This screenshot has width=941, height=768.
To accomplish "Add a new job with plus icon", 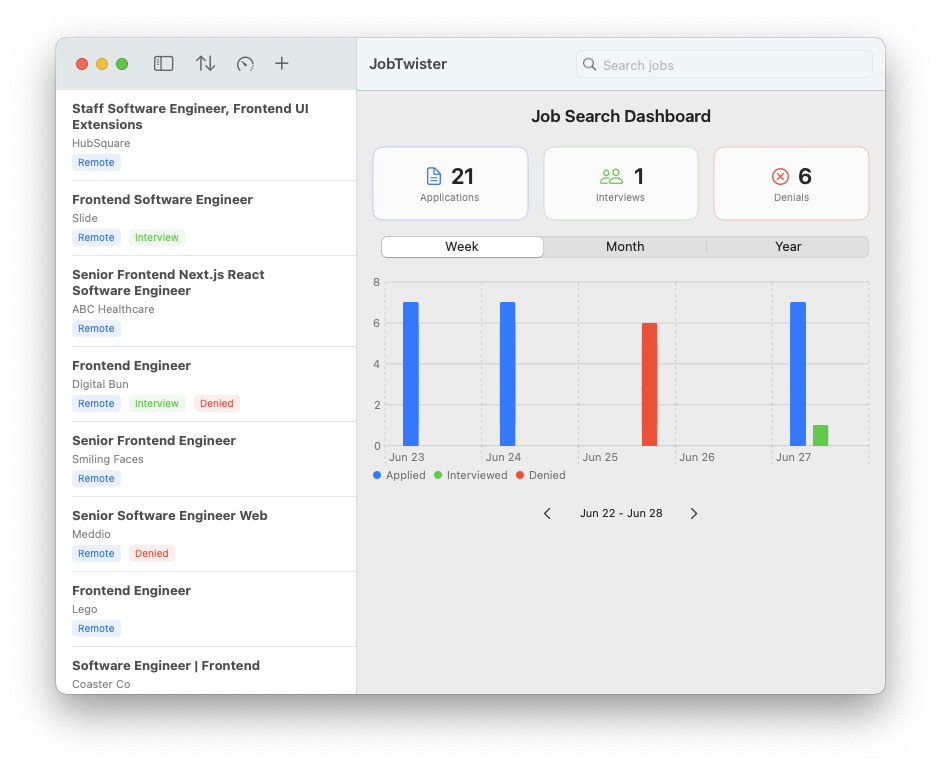I will click(x=281, y=64).
